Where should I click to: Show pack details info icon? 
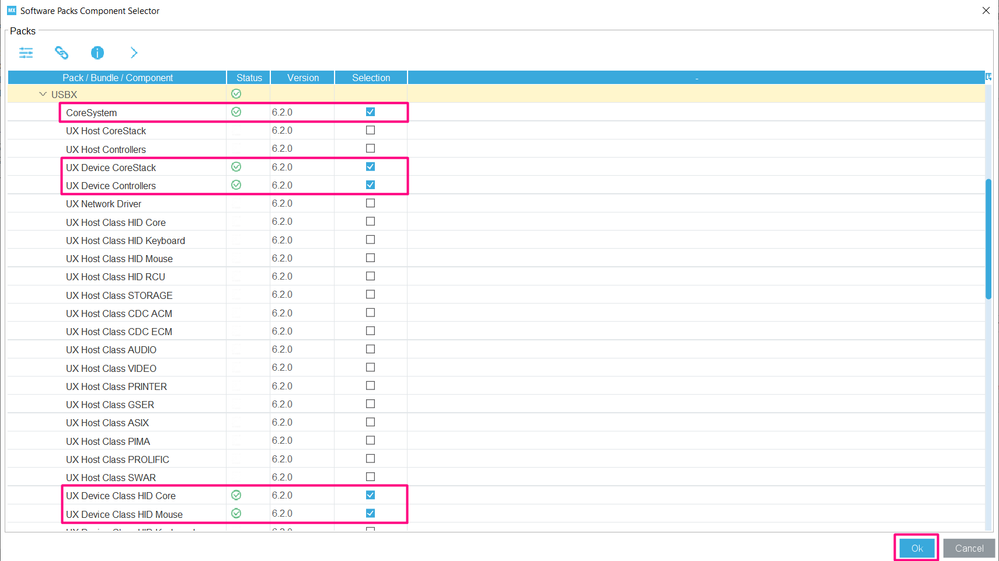[x=97, y=53]
